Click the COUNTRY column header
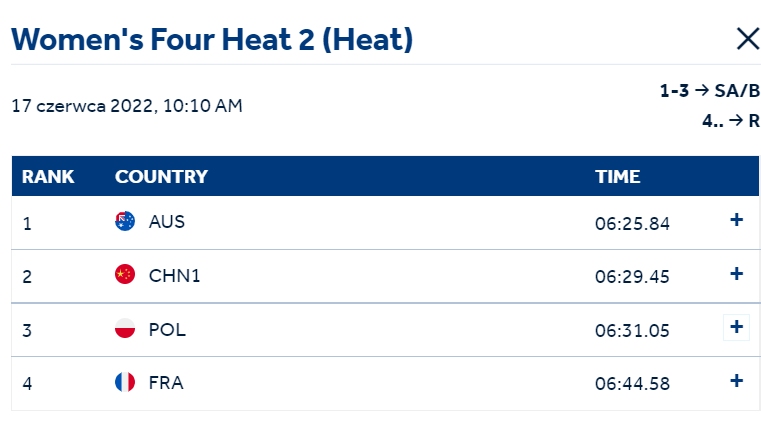The height and width of the screenshot is (423, 761). (x=161, y=177)
